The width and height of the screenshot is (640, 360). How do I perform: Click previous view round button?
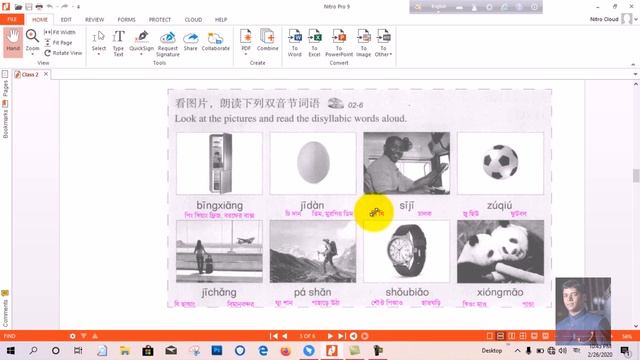(x=353, y=336)
